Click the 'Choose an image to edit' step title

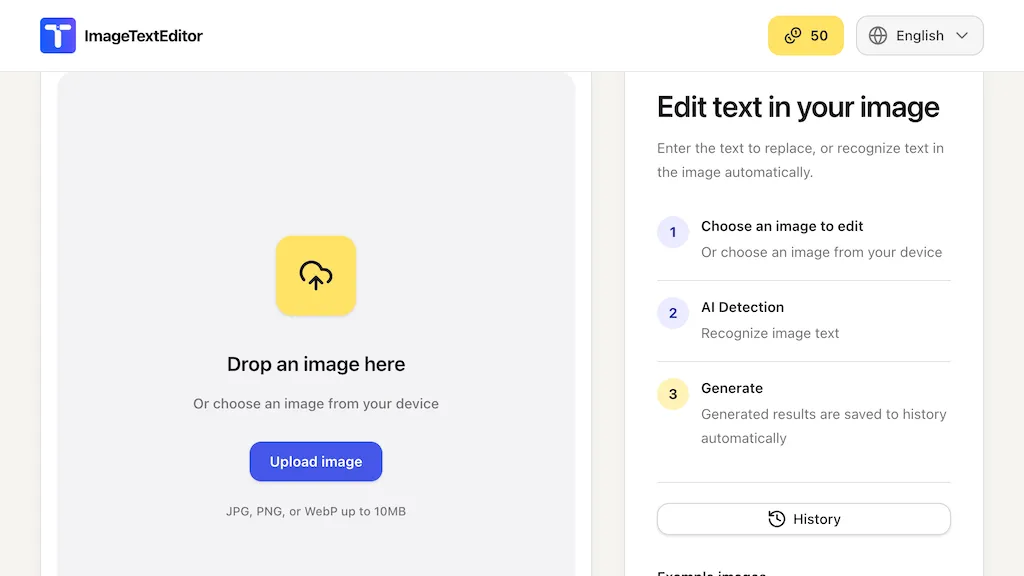click(782, 226)
